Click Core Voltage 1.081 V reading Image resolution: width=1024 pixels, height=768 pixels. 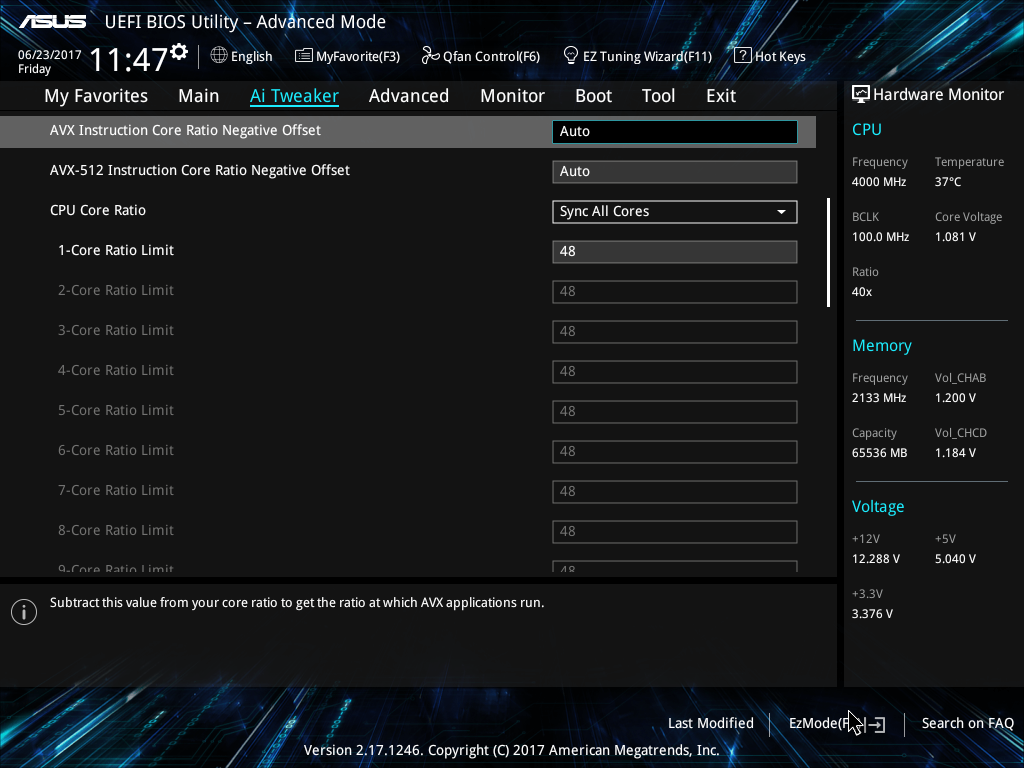point(955,236)
